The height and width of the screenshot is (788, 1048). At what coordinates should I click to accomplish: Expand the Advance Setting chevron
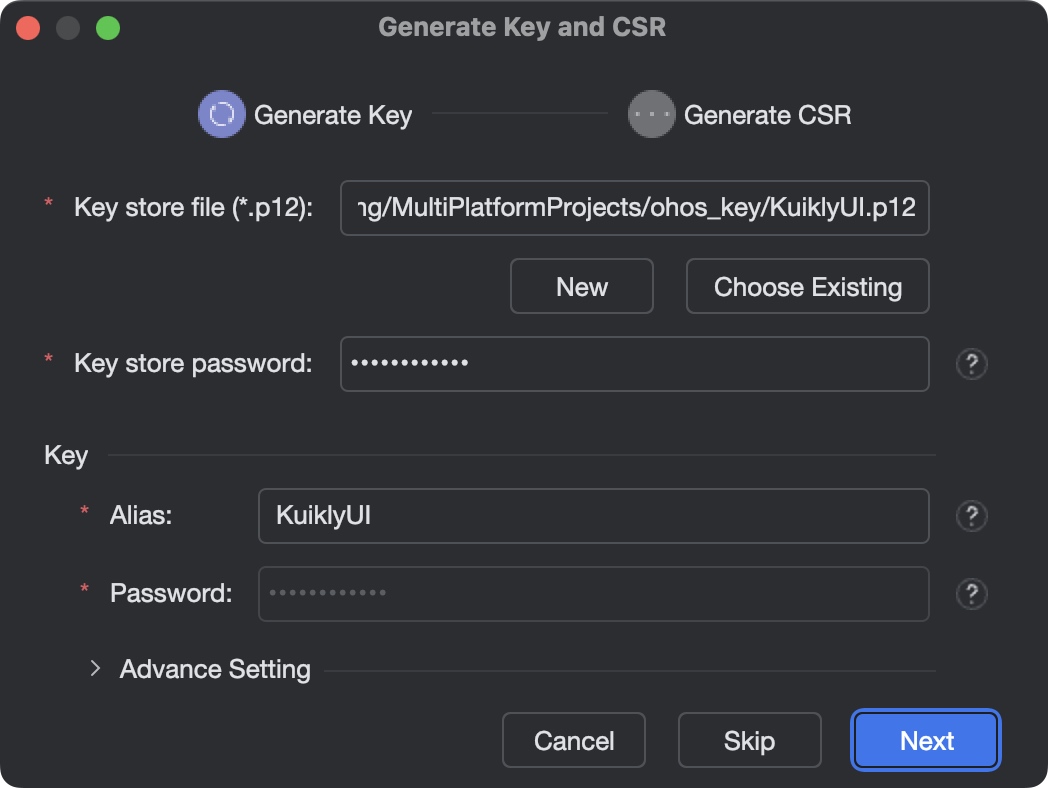(x=96, y=668)
